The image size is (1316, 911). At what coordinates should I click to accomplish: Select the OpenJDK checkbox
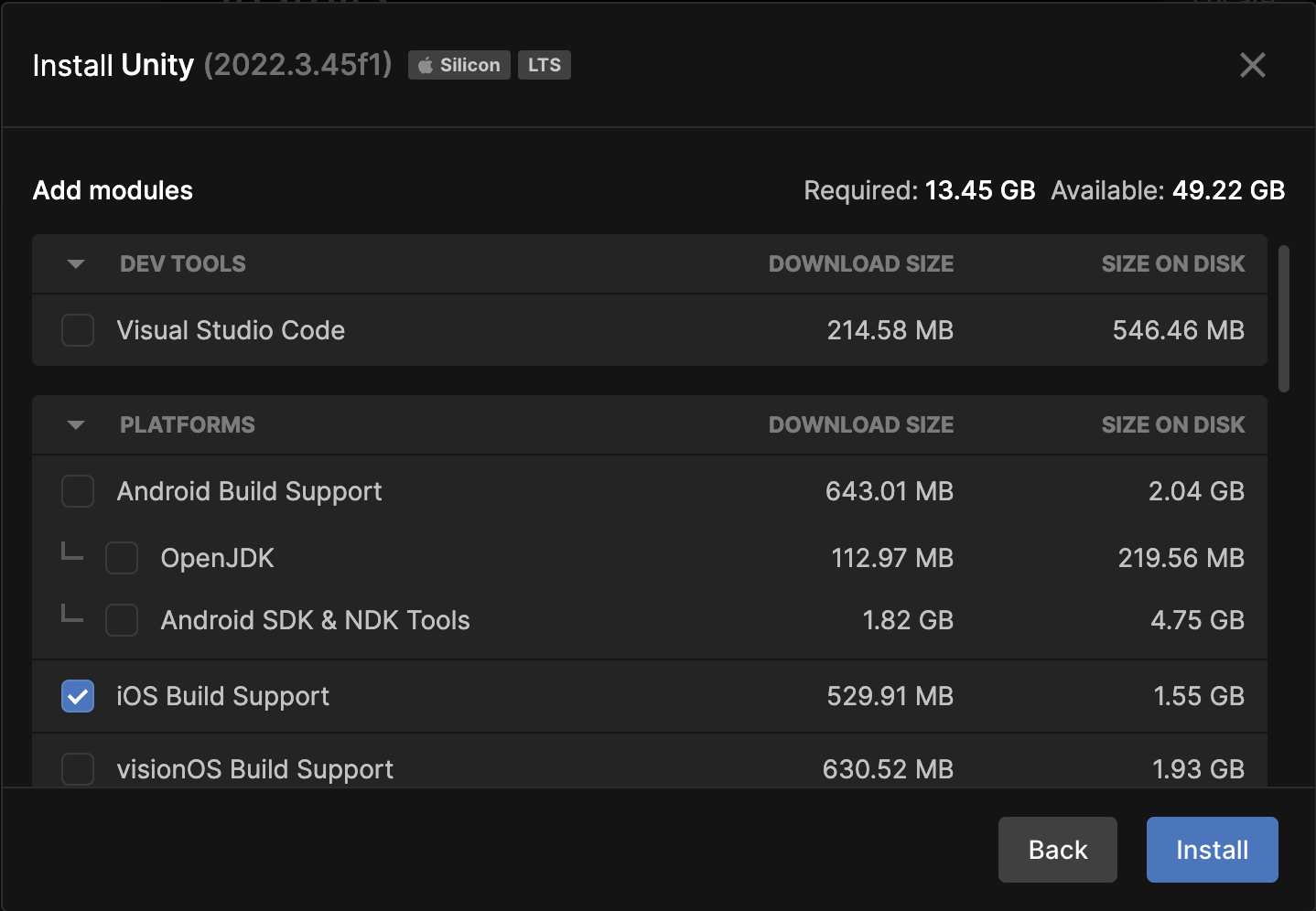(x=122, y=558)
